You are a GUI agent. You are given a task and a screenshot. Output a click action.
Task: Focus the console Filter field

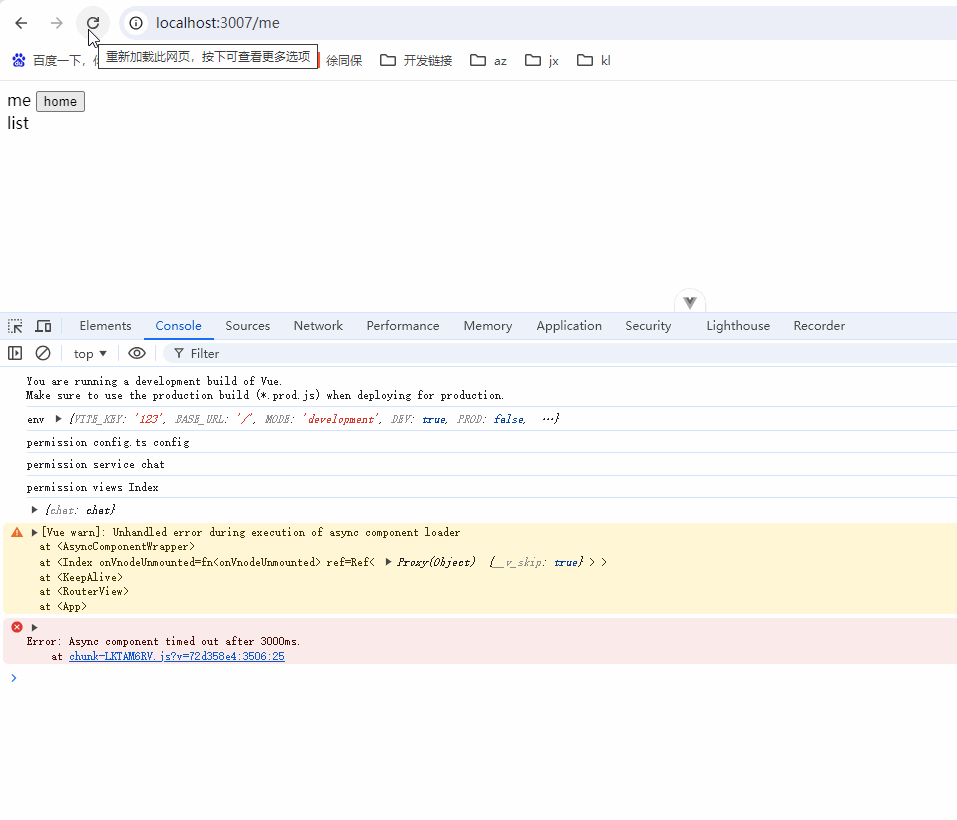(562, 354)
